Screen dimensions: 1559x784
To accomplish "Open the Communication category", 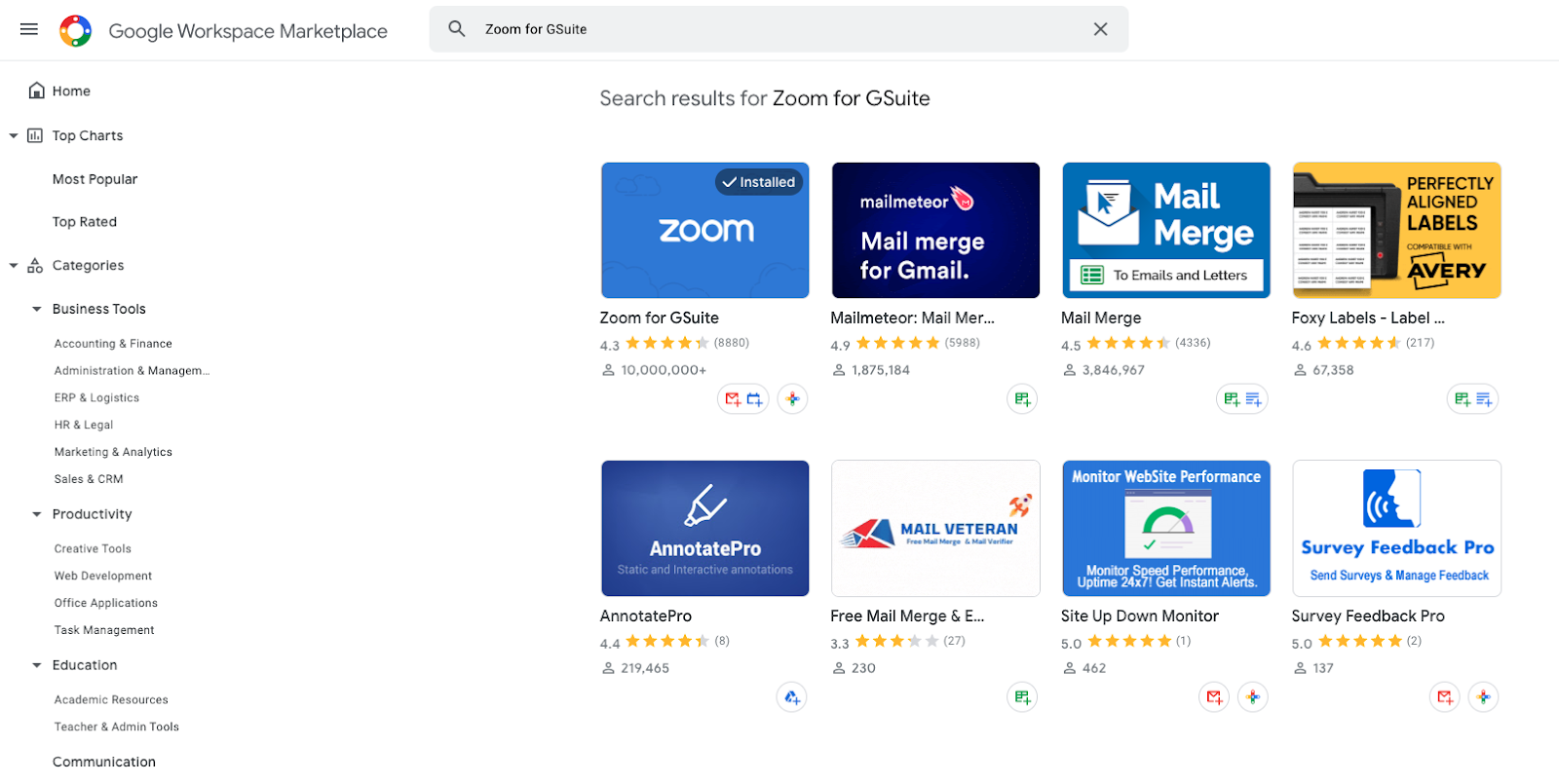I will pos(104,762).
